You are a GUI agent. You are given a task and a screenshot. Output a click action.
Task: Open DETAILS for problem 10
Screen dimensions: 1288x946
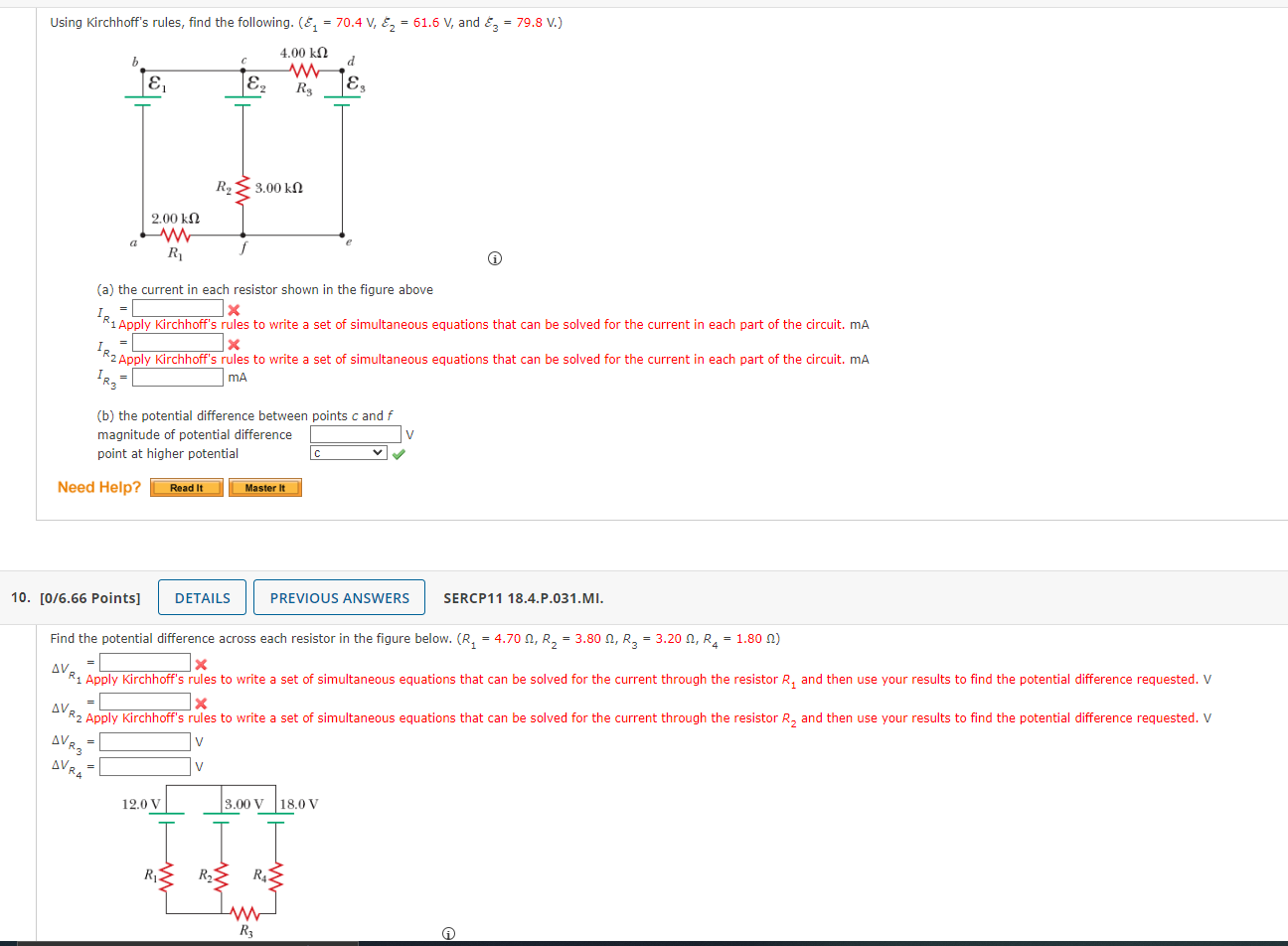[202, 597]
